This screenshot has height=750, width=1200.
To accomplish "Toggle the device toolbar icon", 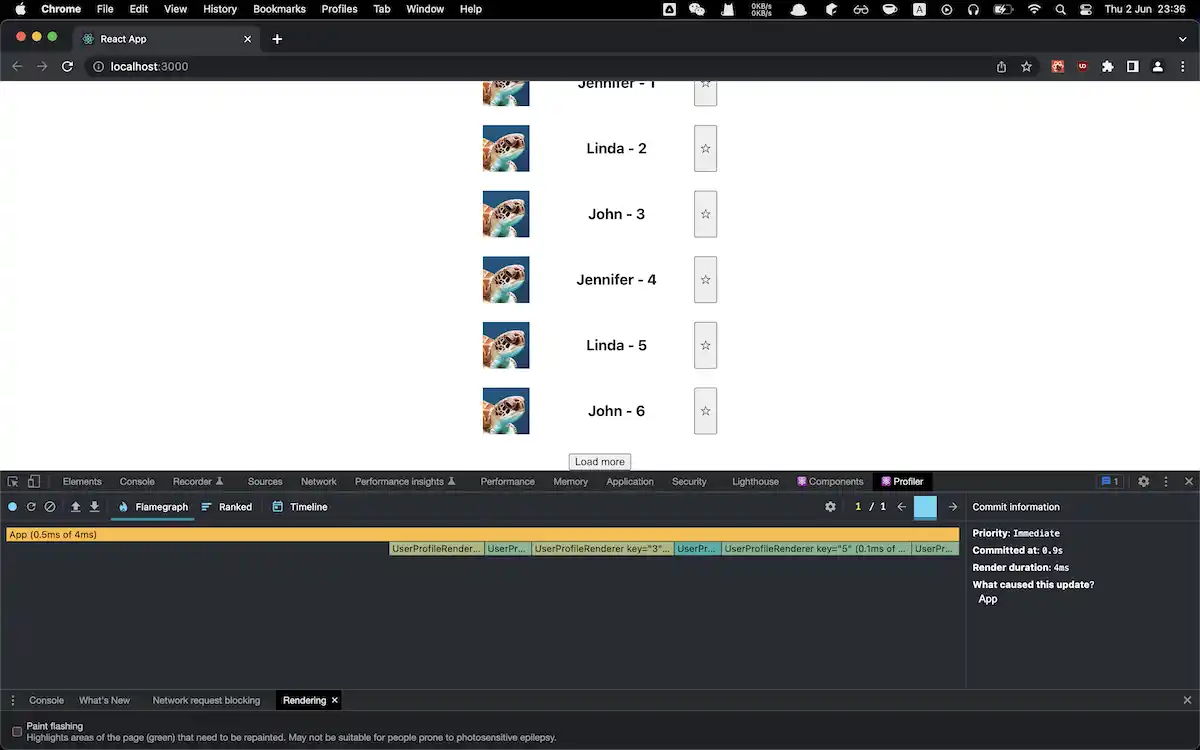I will 33,481.
